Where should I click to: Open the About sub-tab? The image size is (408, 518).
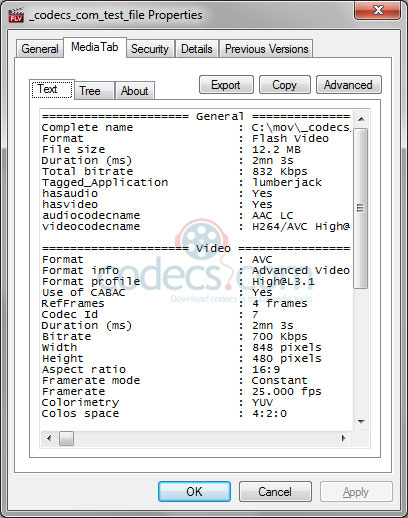(x=135, y=91)
